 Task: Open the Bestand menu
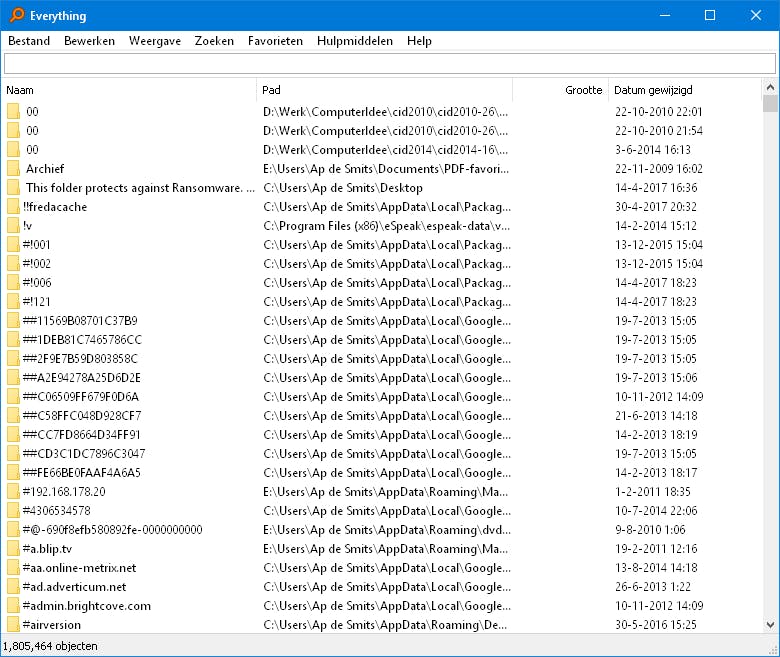point(29,41)
